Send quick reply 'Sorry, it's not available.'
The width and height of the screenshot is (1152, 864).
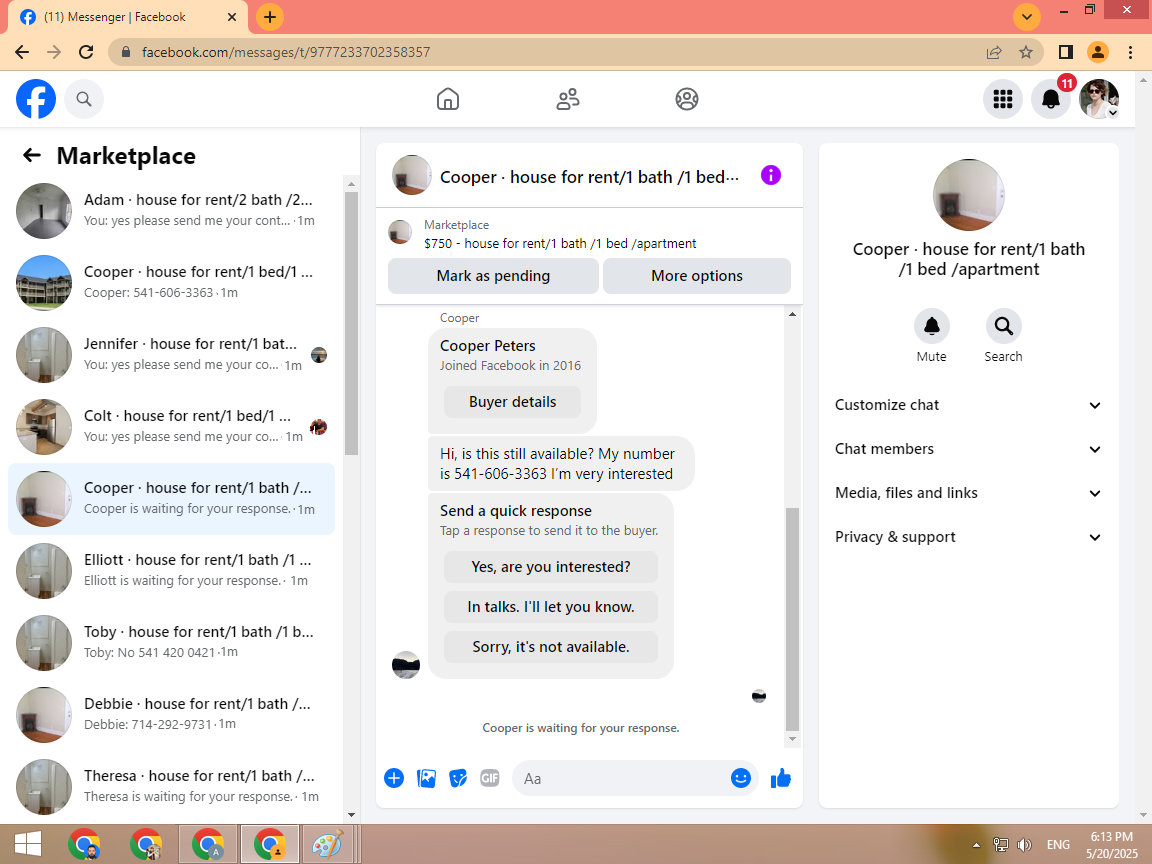coord(550,647)
